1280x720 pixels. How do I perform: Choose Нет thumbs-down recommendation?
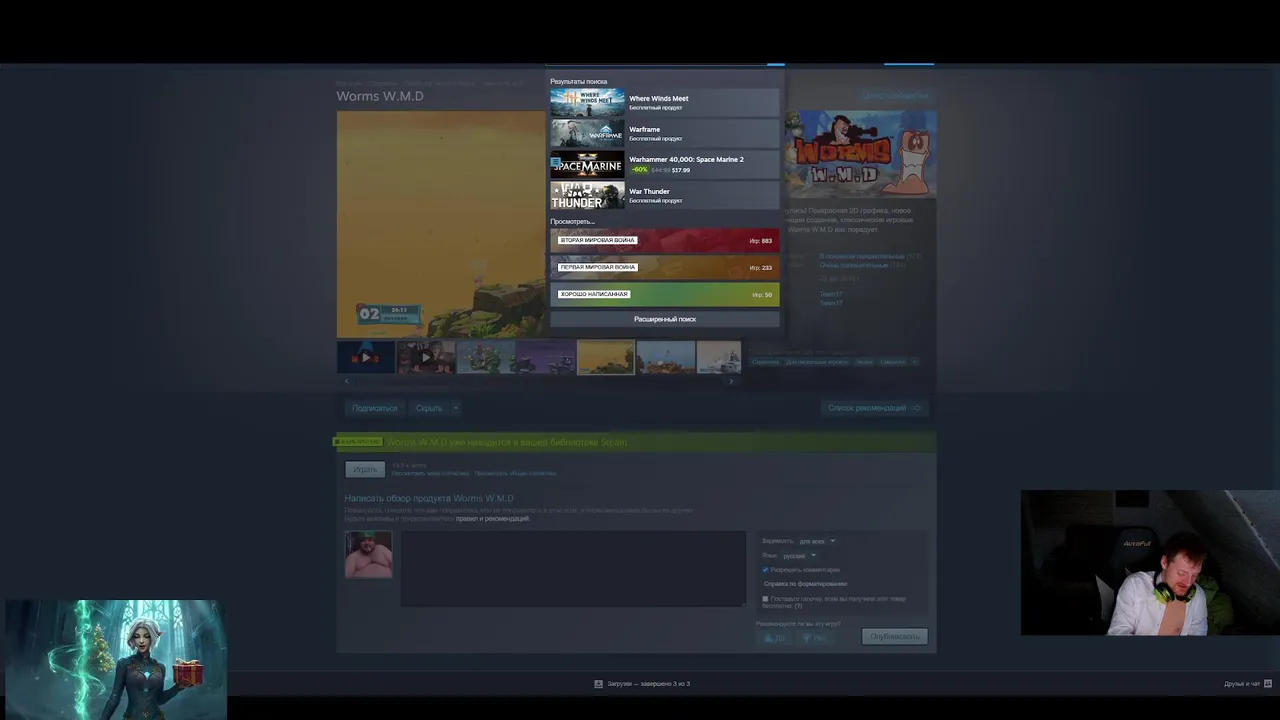814,637
